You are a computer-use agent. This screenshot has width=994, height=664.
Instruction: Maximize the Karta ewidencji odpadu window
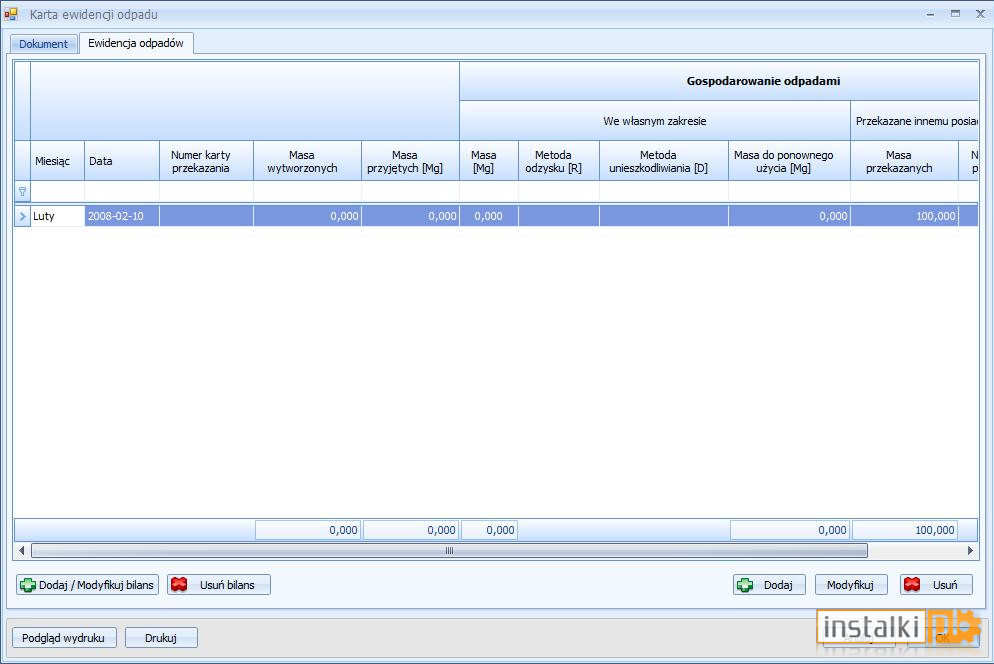point(955,13)
